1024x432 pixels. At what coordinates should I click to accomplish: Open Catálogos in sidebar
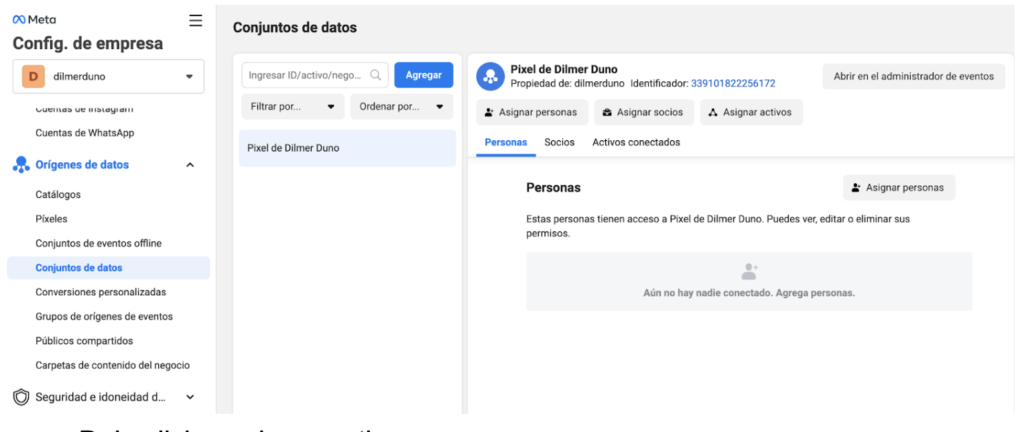point(58,194)
